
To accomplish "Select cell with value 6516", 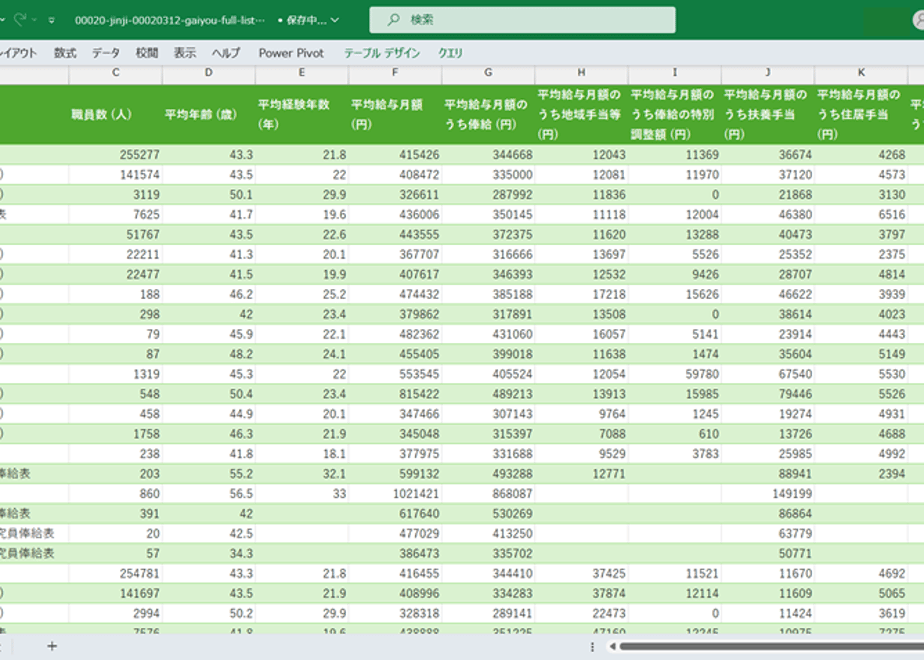I will [861, 214].
